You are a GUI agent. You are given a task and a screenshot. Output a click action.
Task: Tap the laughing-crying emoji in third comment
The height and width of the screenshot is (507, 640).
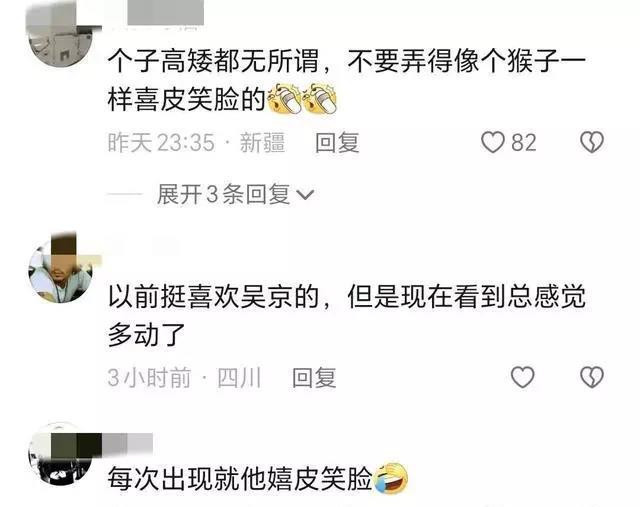[x=391, y=478]
